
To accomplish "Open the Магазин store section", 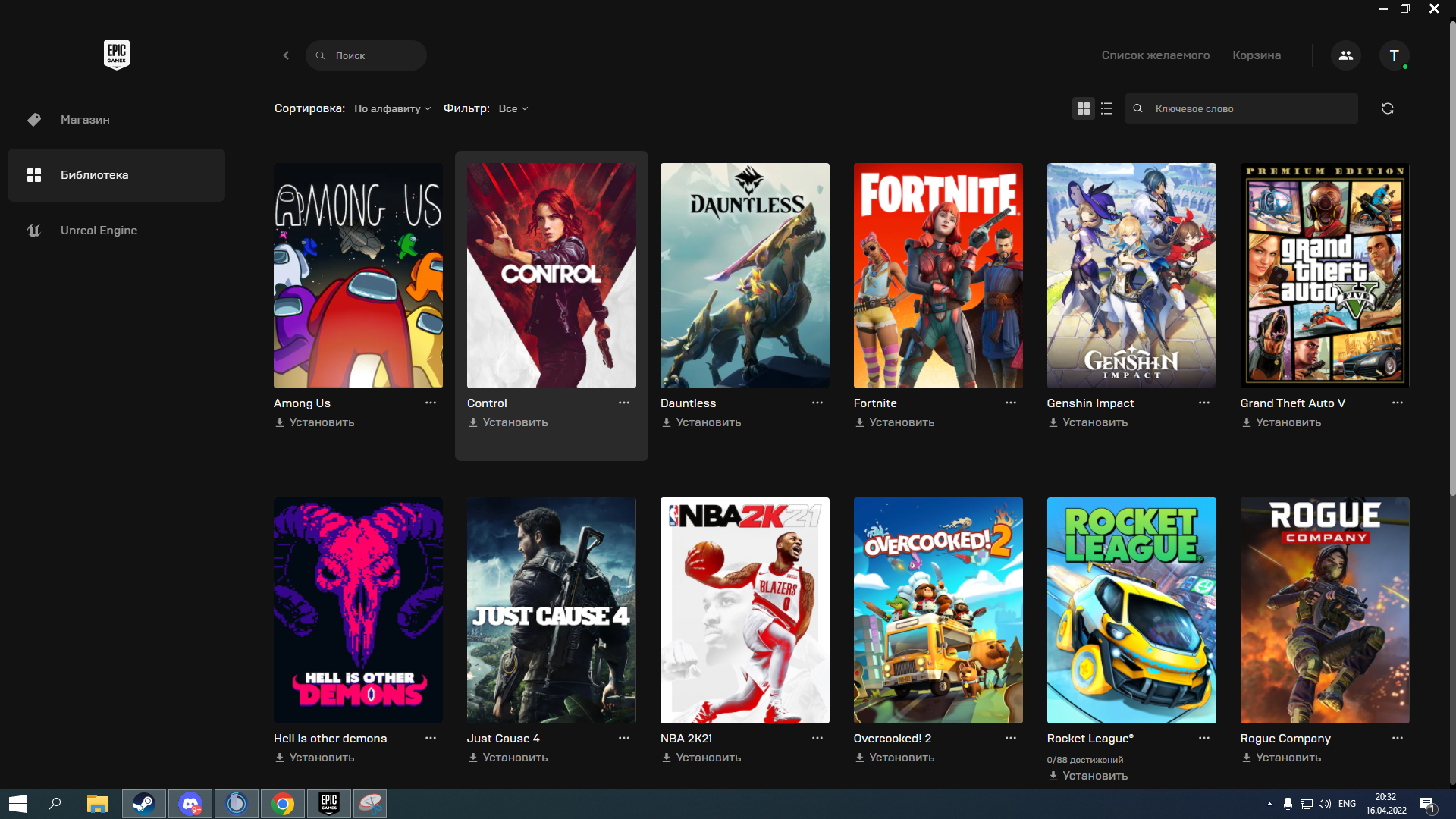I will click(x=116, y=120).
